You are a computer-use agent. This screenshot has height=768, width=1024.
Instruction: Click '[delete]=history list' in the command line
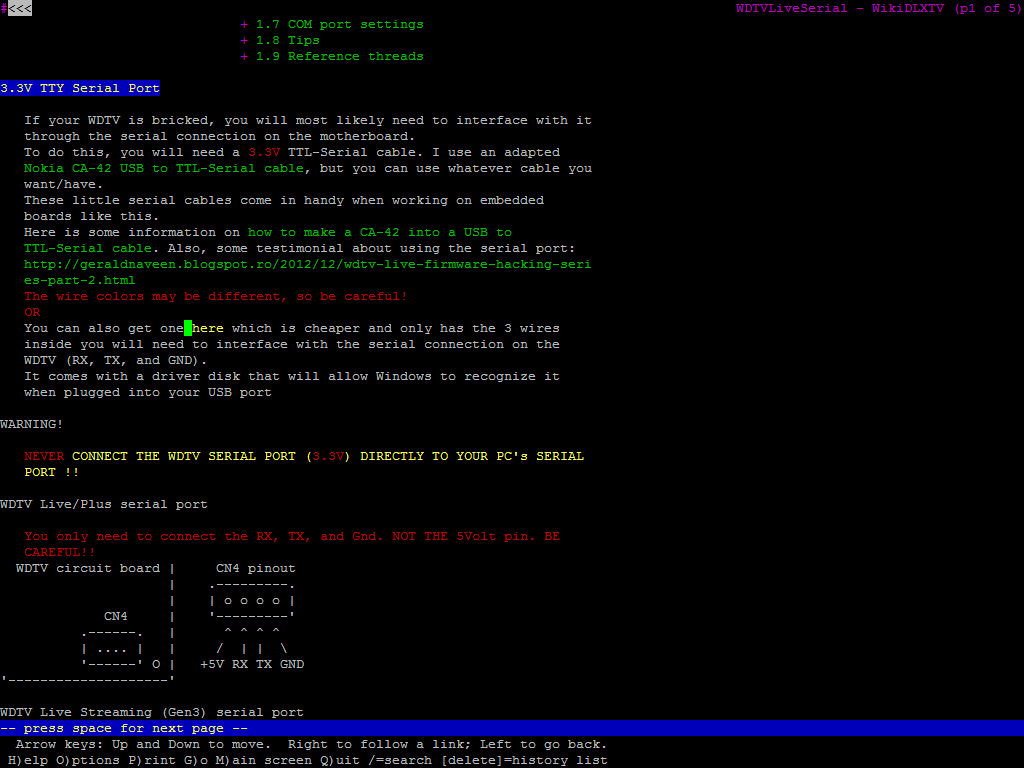tap(524, 760)
